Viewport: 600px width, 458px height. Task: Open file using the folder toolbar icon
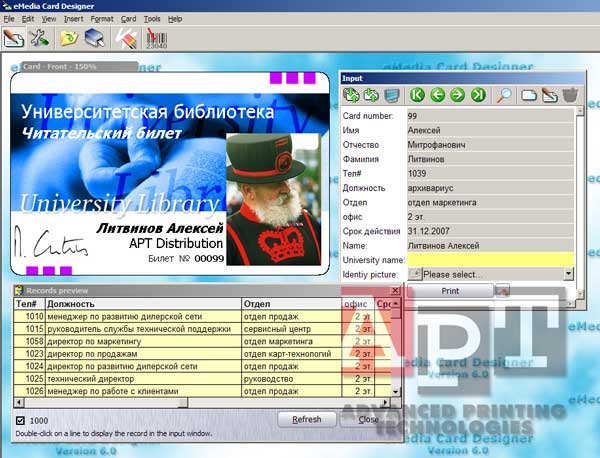pos(69,38)
